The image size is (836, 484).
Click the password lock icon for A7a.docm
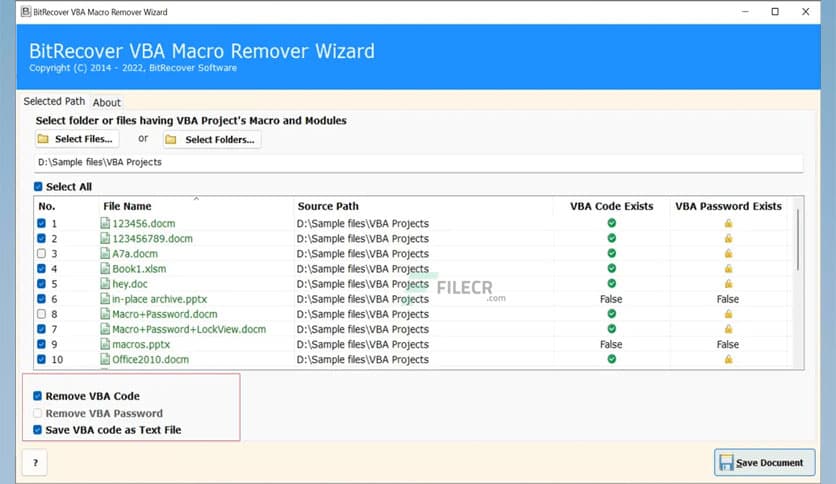click(x=728, y=253)
